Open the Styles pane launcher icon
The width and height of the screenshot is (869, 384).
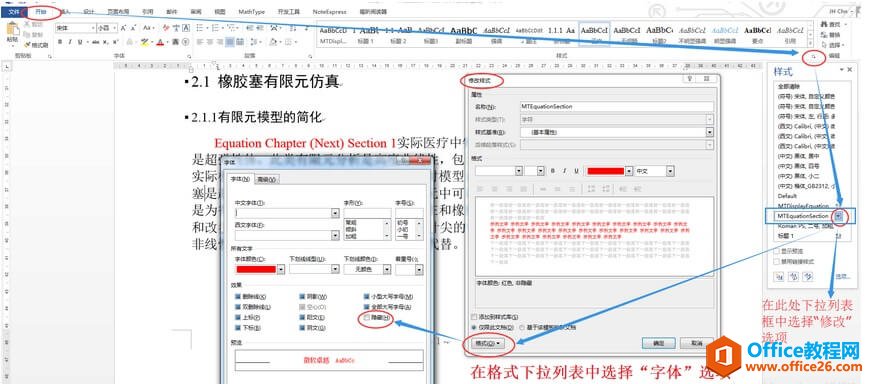[814, 57]
